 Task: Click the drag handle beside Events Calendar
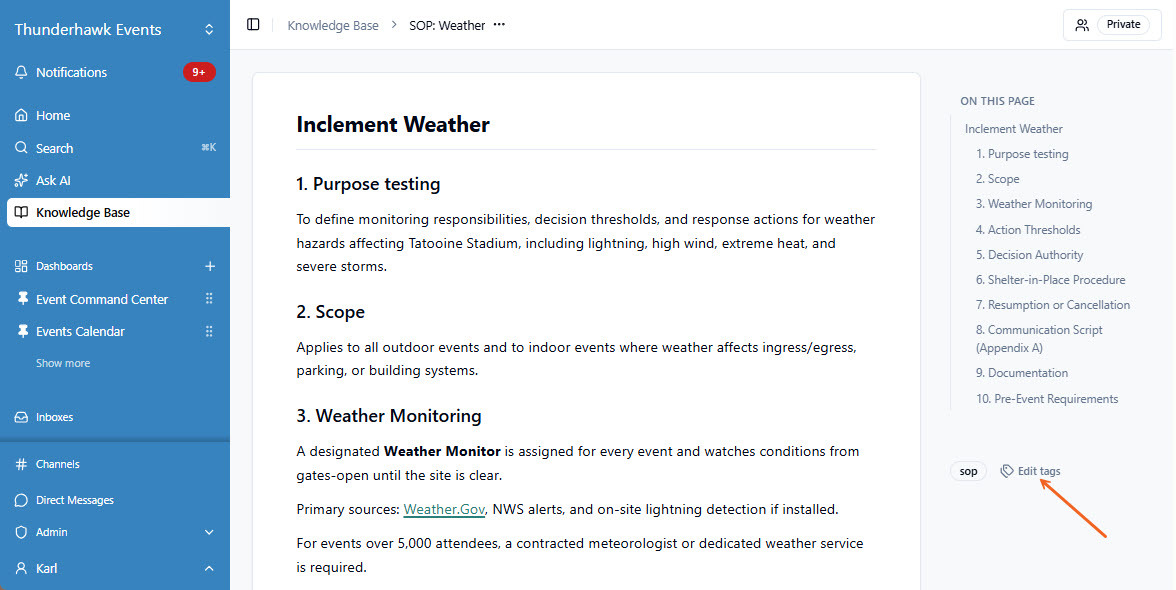pyautogui.click(x=209, y=331)
